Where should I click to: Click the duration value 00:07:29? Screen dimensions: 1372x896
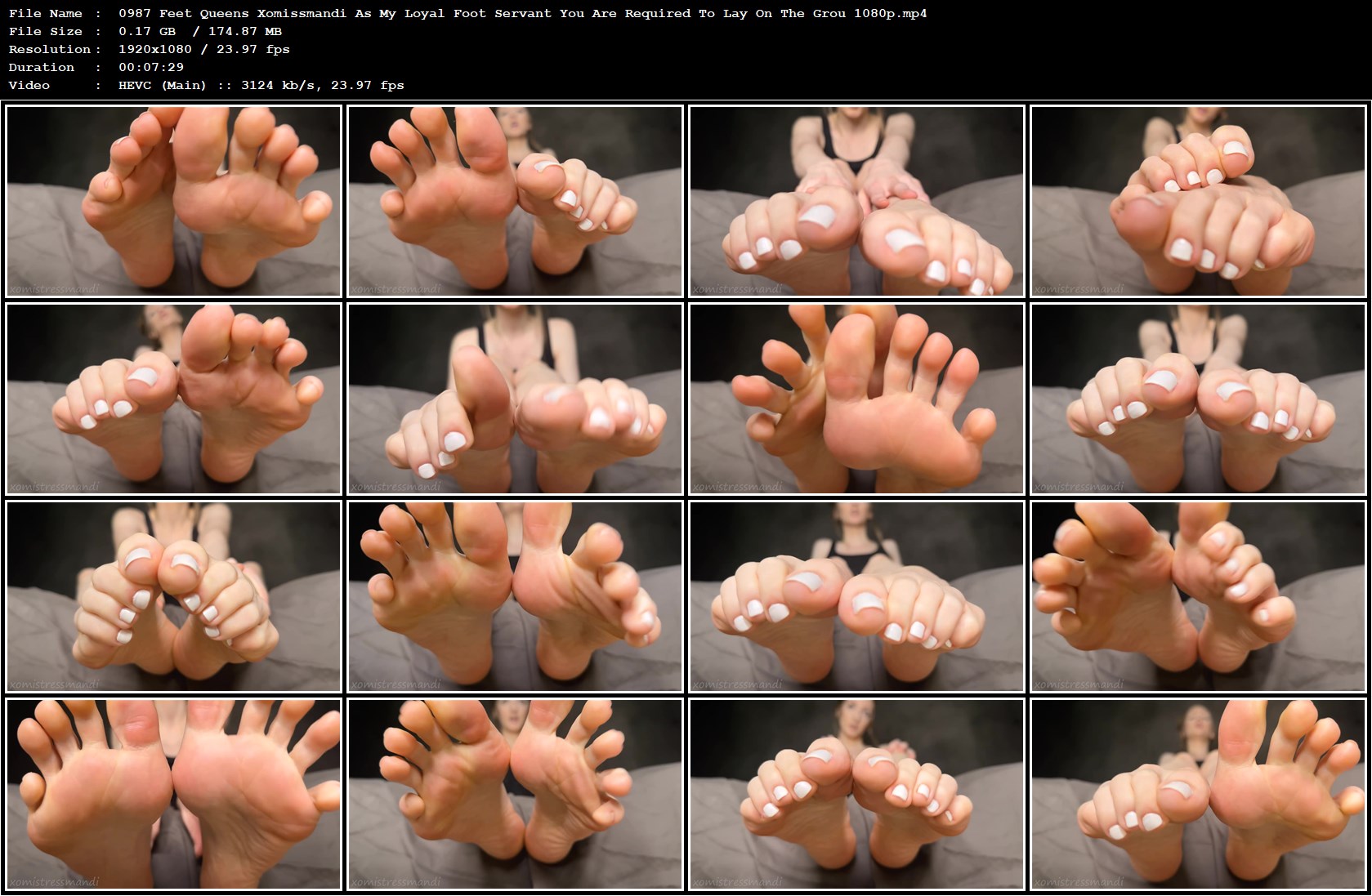click(x=151, y=67)
